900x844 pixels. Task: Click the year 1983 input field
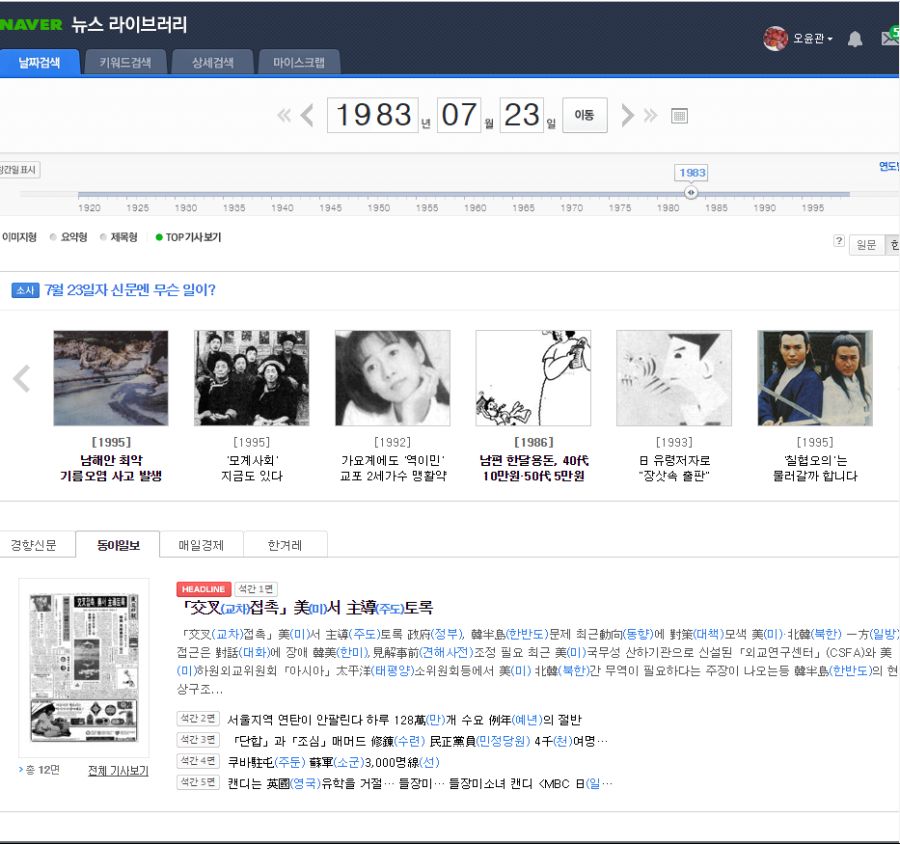pos(374,115)
